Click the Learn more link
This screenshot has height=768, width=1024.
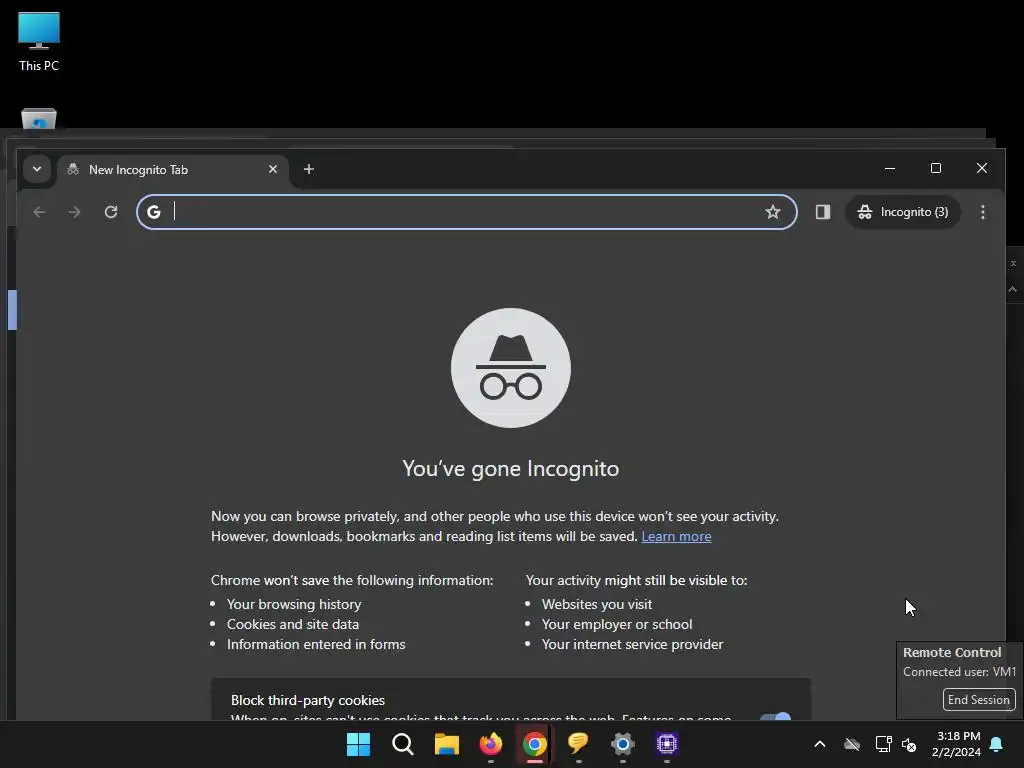point(676,536)
